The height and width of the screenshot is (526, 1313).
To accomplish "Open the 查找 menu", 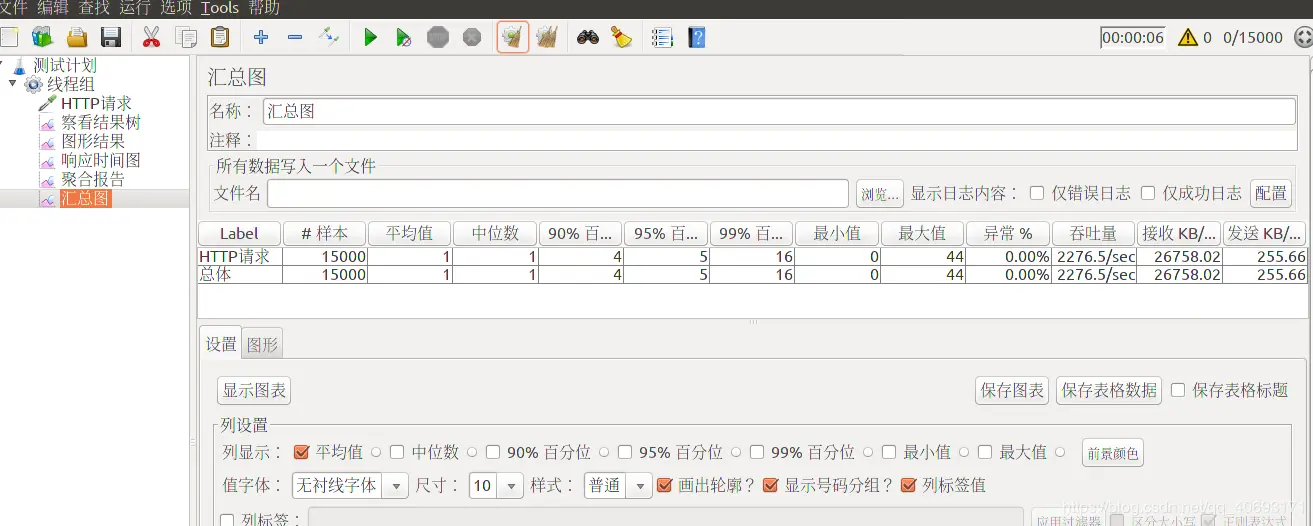I will click(x=94, y=8).
